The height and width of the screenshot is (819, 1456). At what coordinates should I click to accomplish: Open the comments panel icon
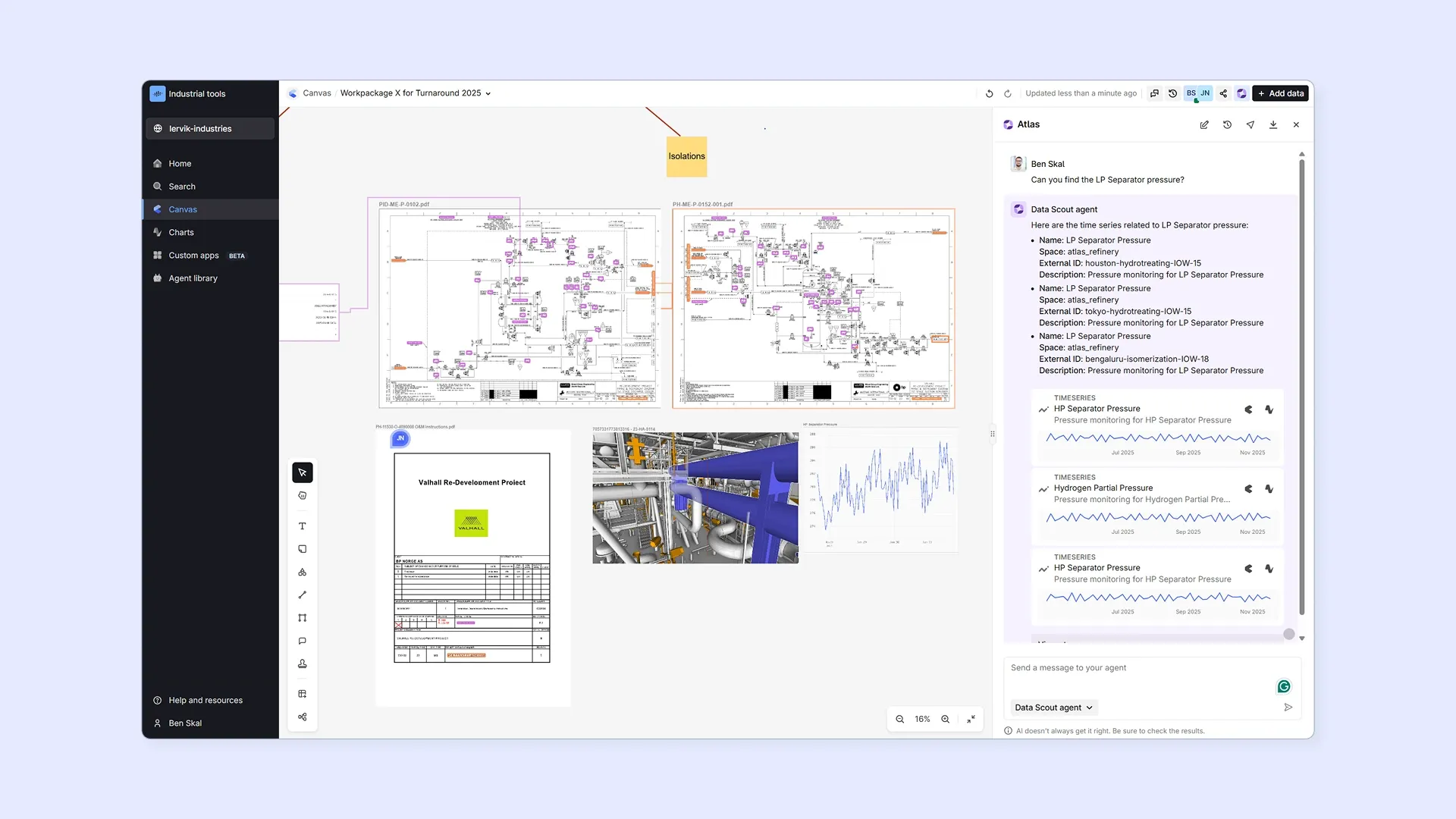click(x=1154, y=93)
